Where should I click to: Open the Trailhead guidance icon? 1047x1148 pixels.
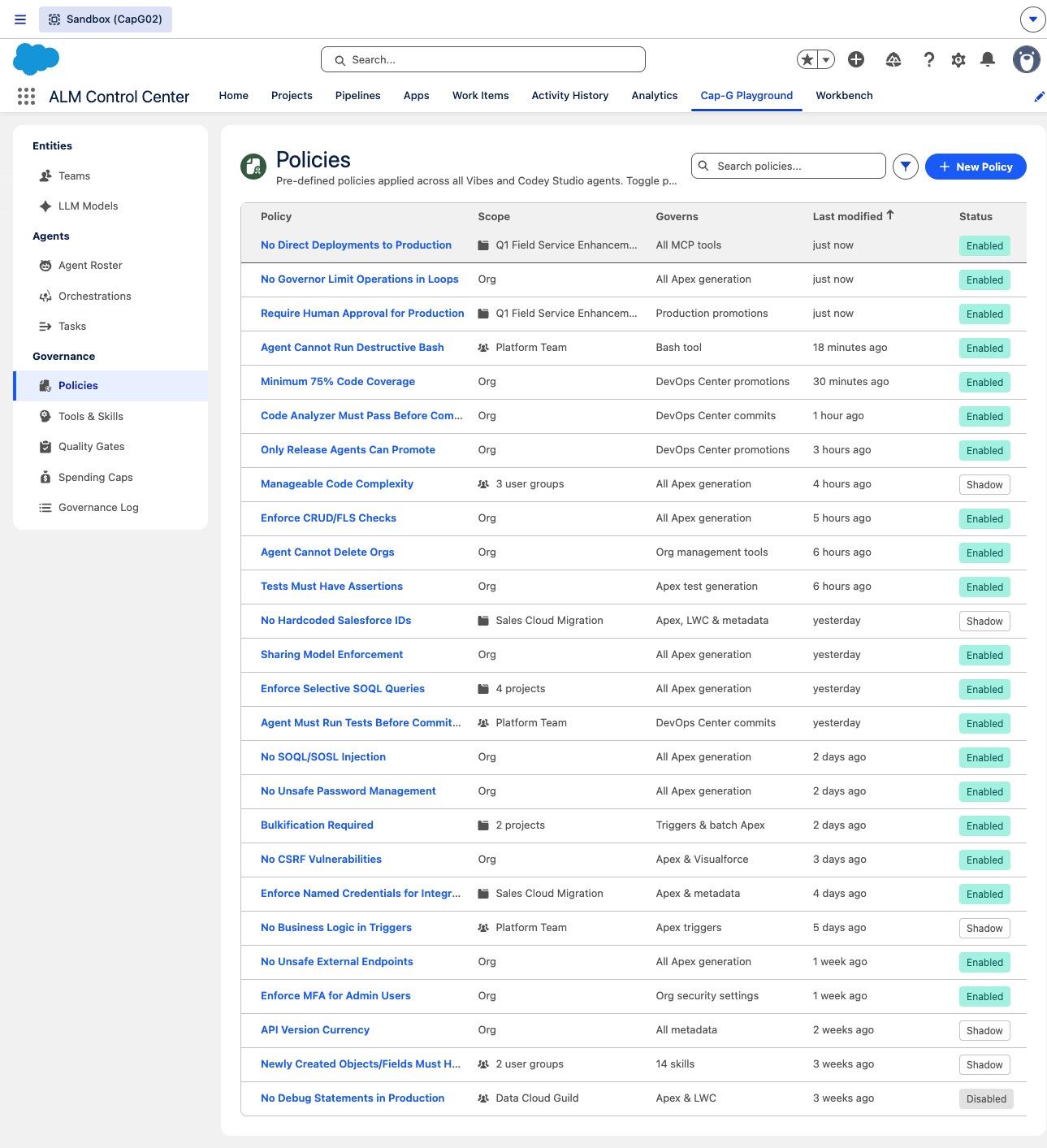(x=893, y=59)
